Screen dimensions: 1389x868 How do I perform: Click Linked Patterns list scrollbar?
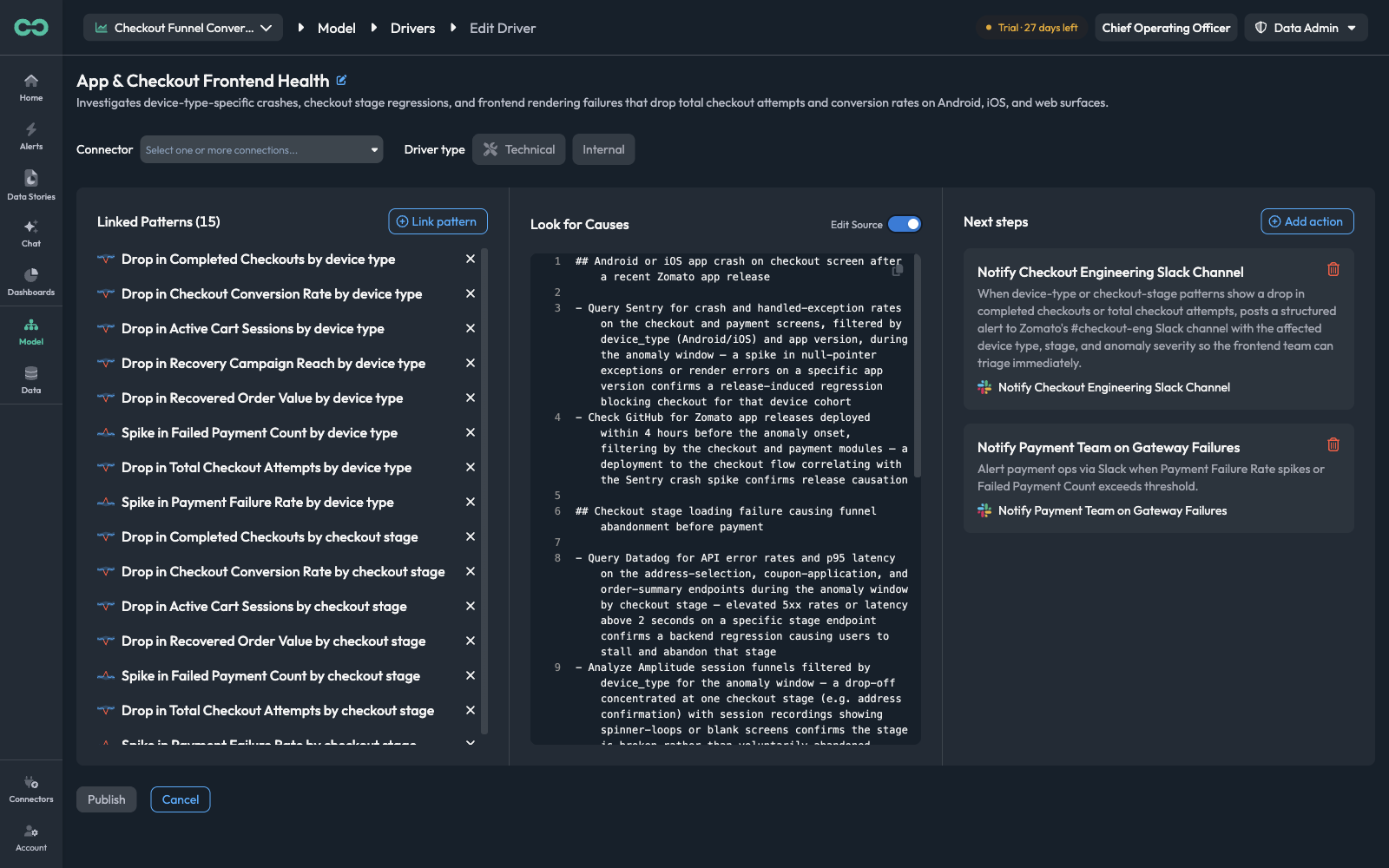[484, 490]
